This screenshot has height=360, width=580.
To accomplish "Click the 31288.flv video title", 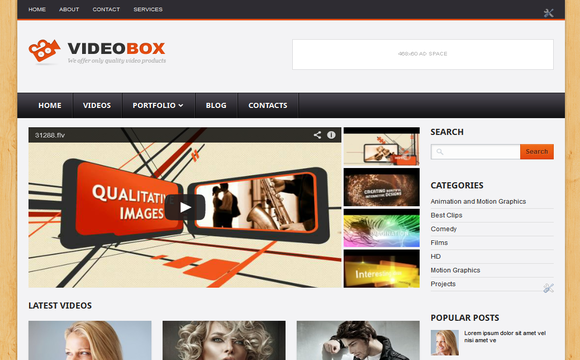I will click(x=50, y=135).
